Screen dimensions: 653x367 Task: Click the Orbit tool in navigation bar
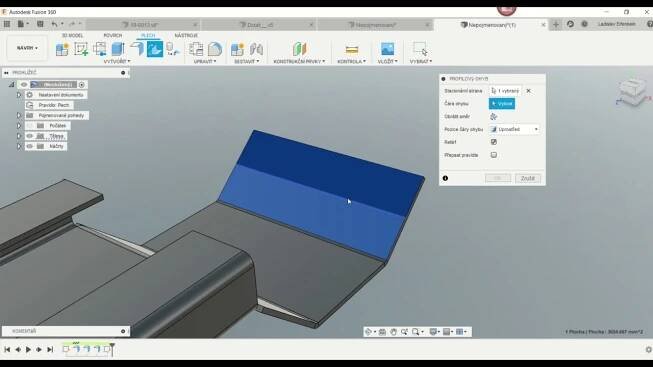(368, 332)
